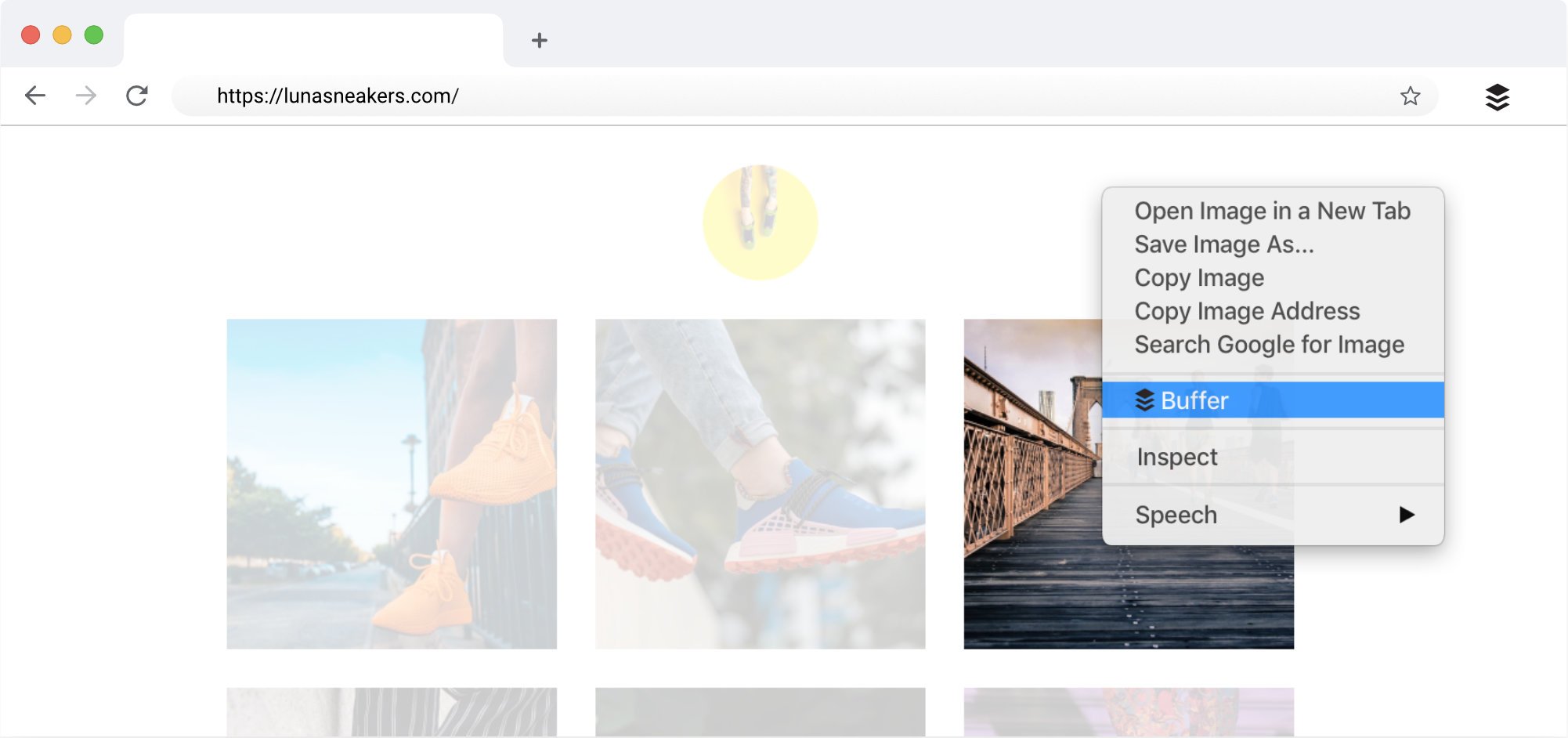Click the back navigation arrow
1568x738 pixels.
click(34, 96)
